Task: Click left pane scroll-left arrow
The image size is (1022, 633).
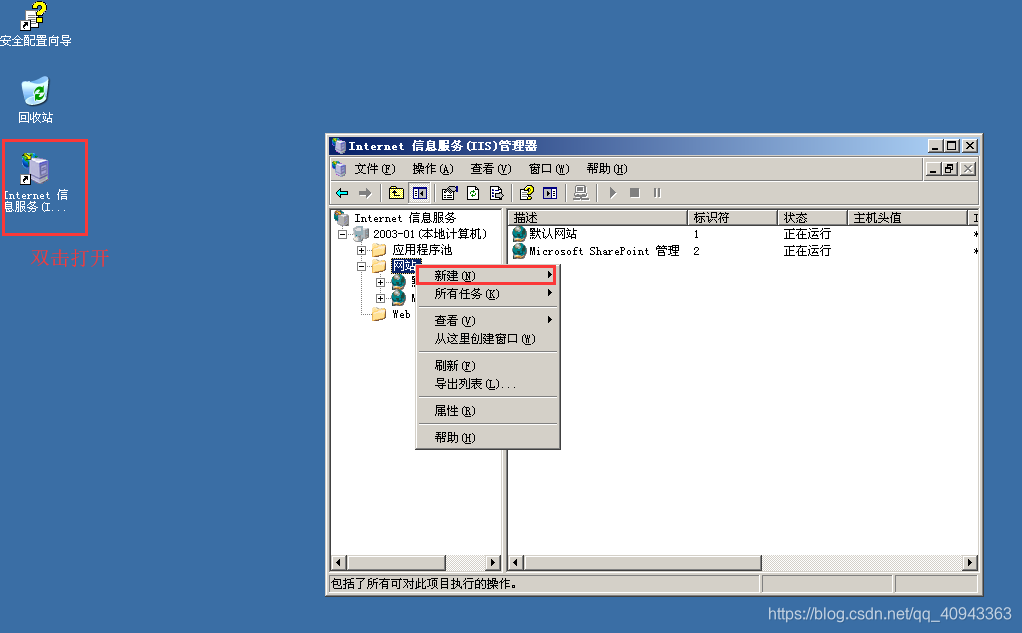Action: pyautogui.click(x=338, y=562)
